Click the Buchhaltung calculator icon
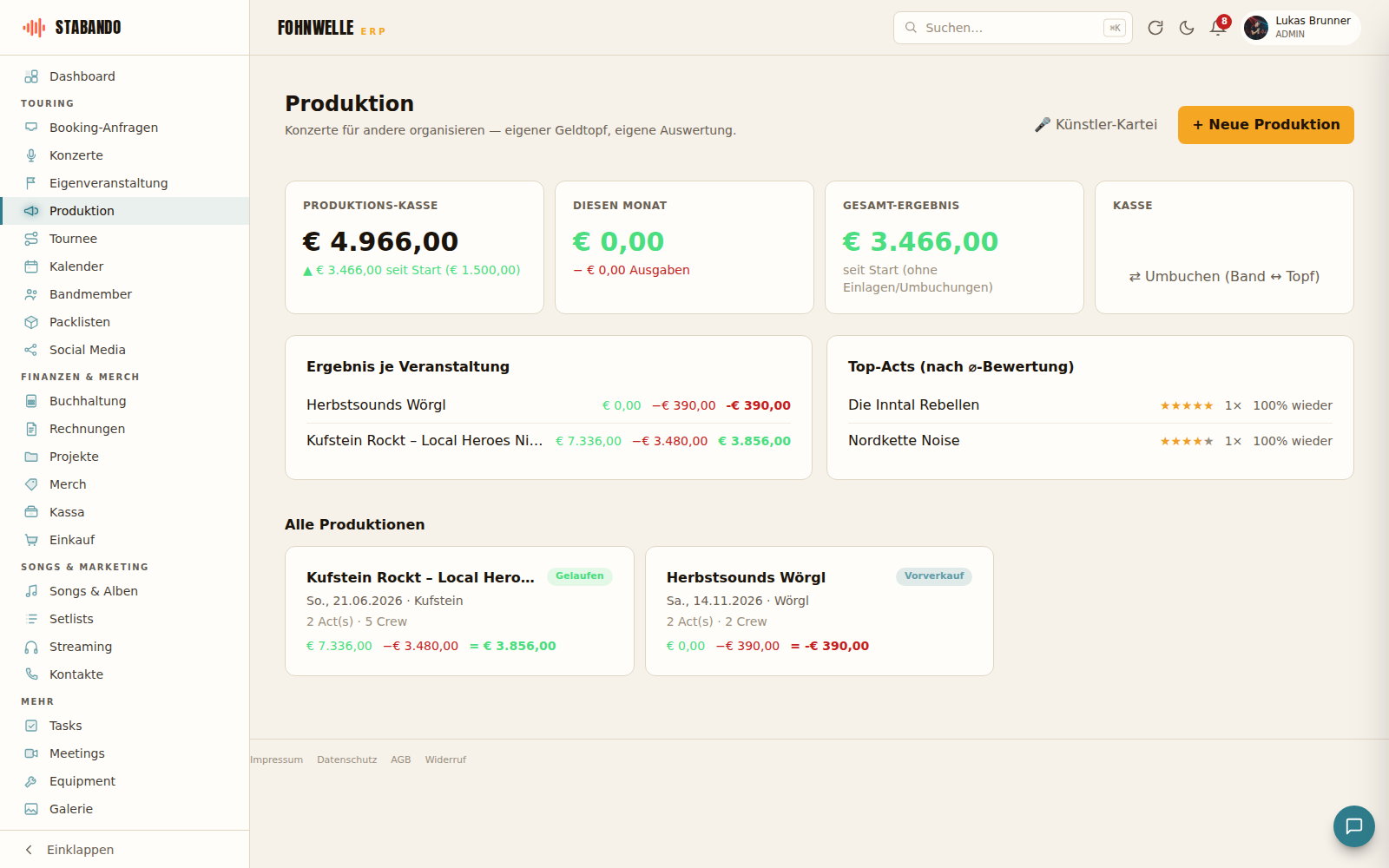The width and height of the screenshot is (1389, 868). click(x=31, y=401)
